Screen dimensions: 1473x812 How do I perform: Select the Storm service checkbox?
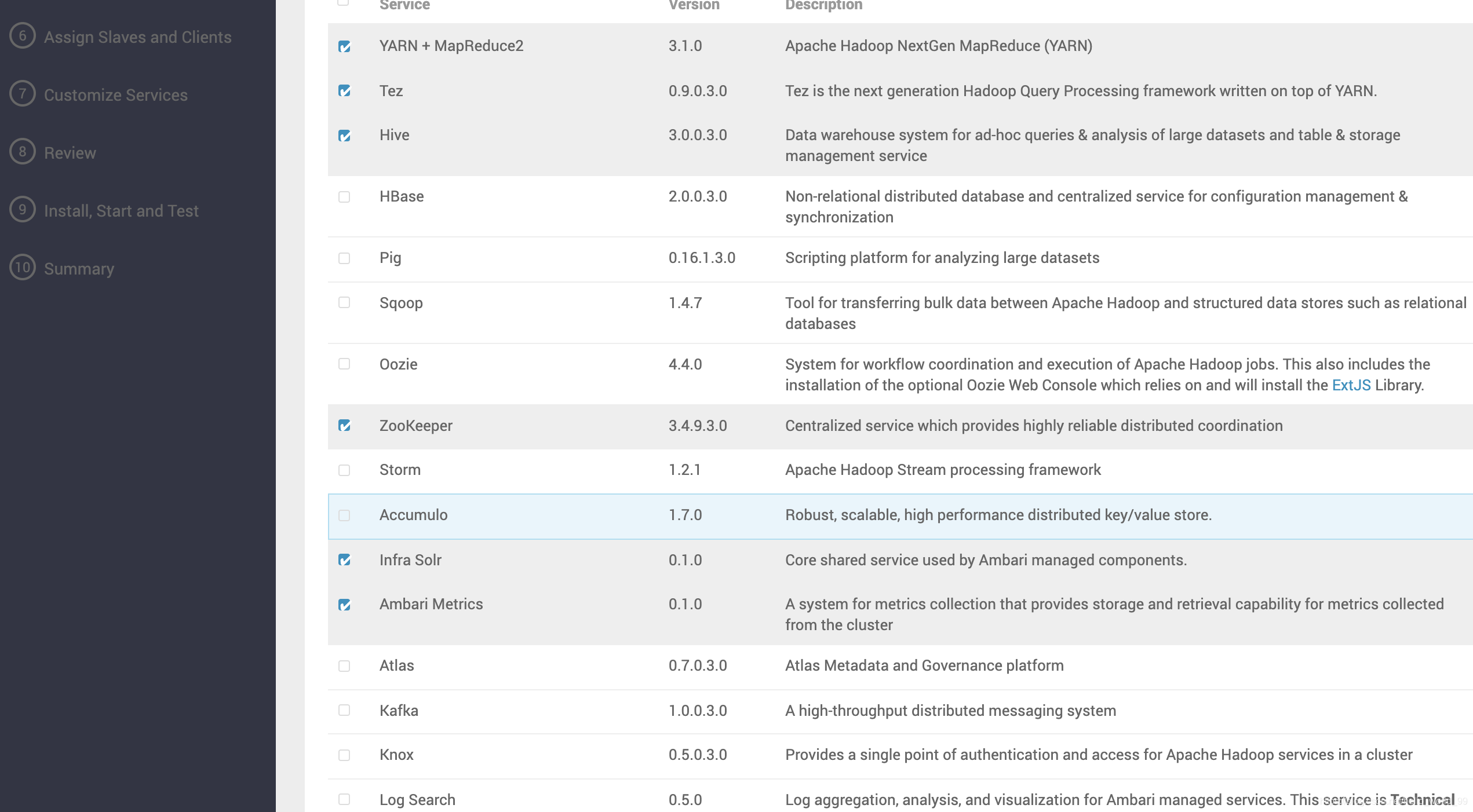point(344,470)
